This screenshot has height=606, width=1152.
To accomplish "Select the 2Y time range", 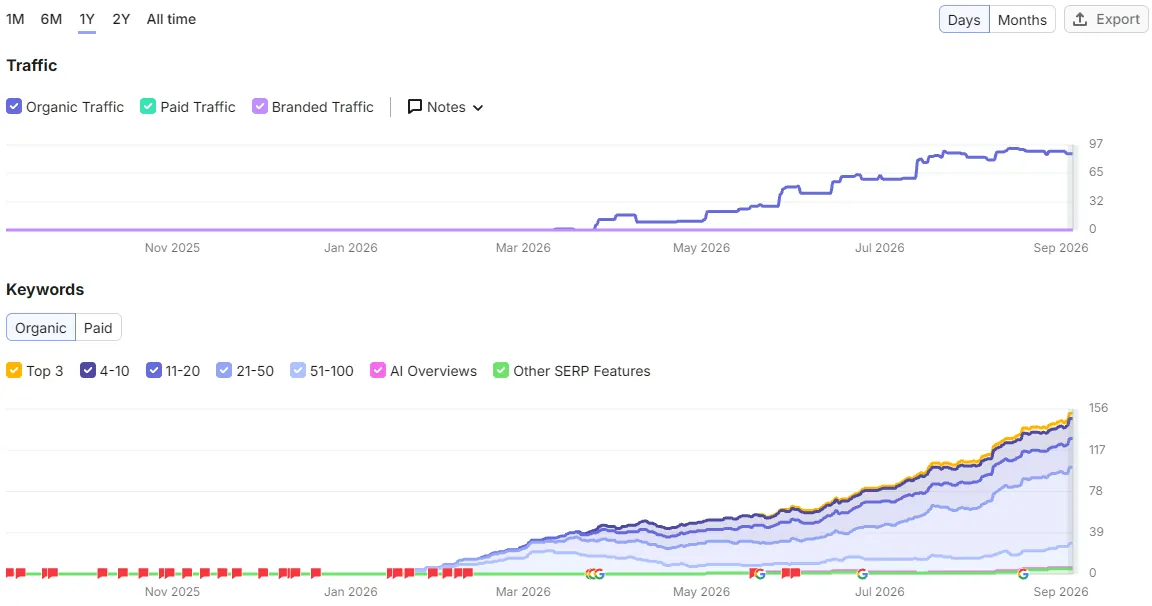I will coord(121,19).
